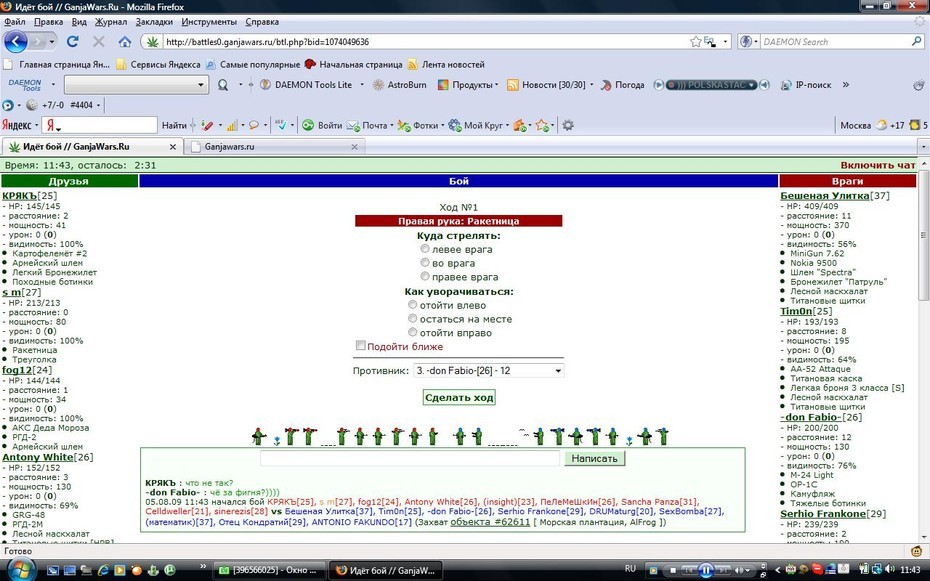This screenshot has height=581, width=930.
Task: Click the taskbar item '[396566025] - Окно'
Action: click(x=269, y=570)
